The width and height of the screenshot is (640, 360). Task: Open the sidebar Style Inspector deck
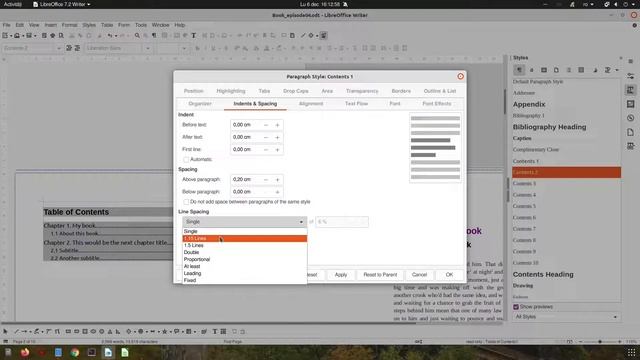pos(631,146)
